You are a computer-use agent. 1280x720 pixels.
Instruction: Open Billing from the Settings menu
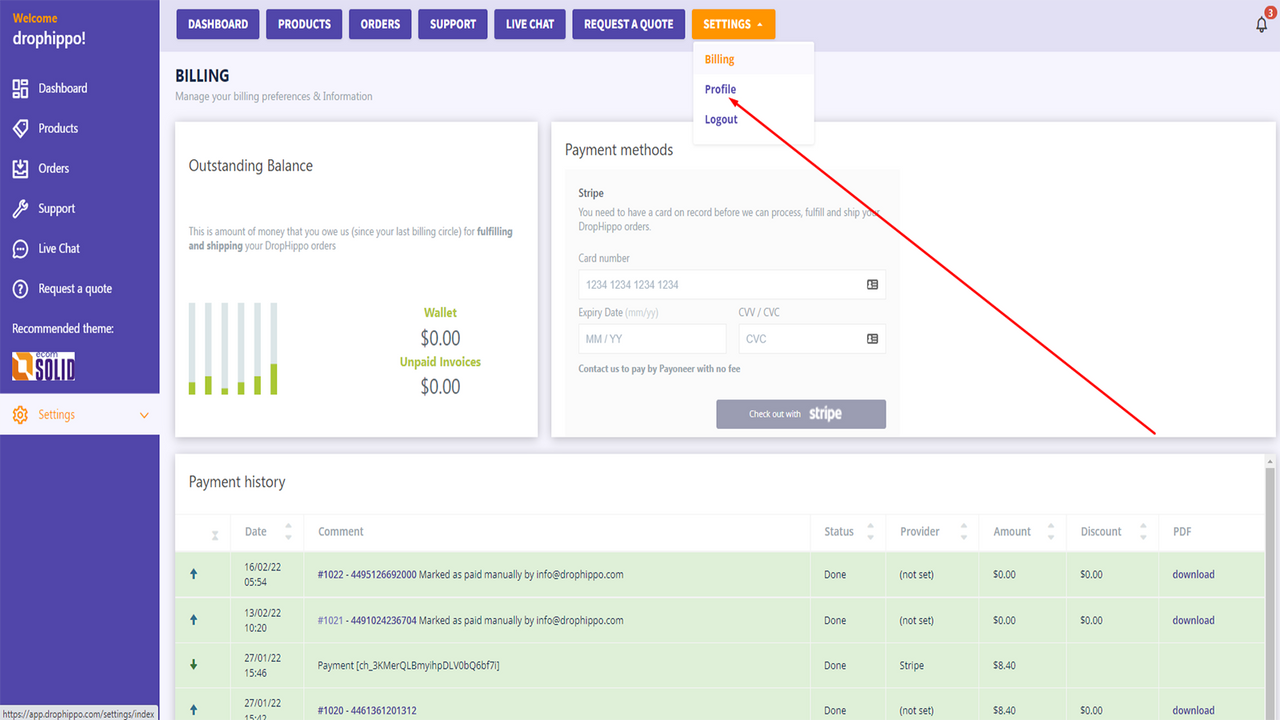[719, 59]
